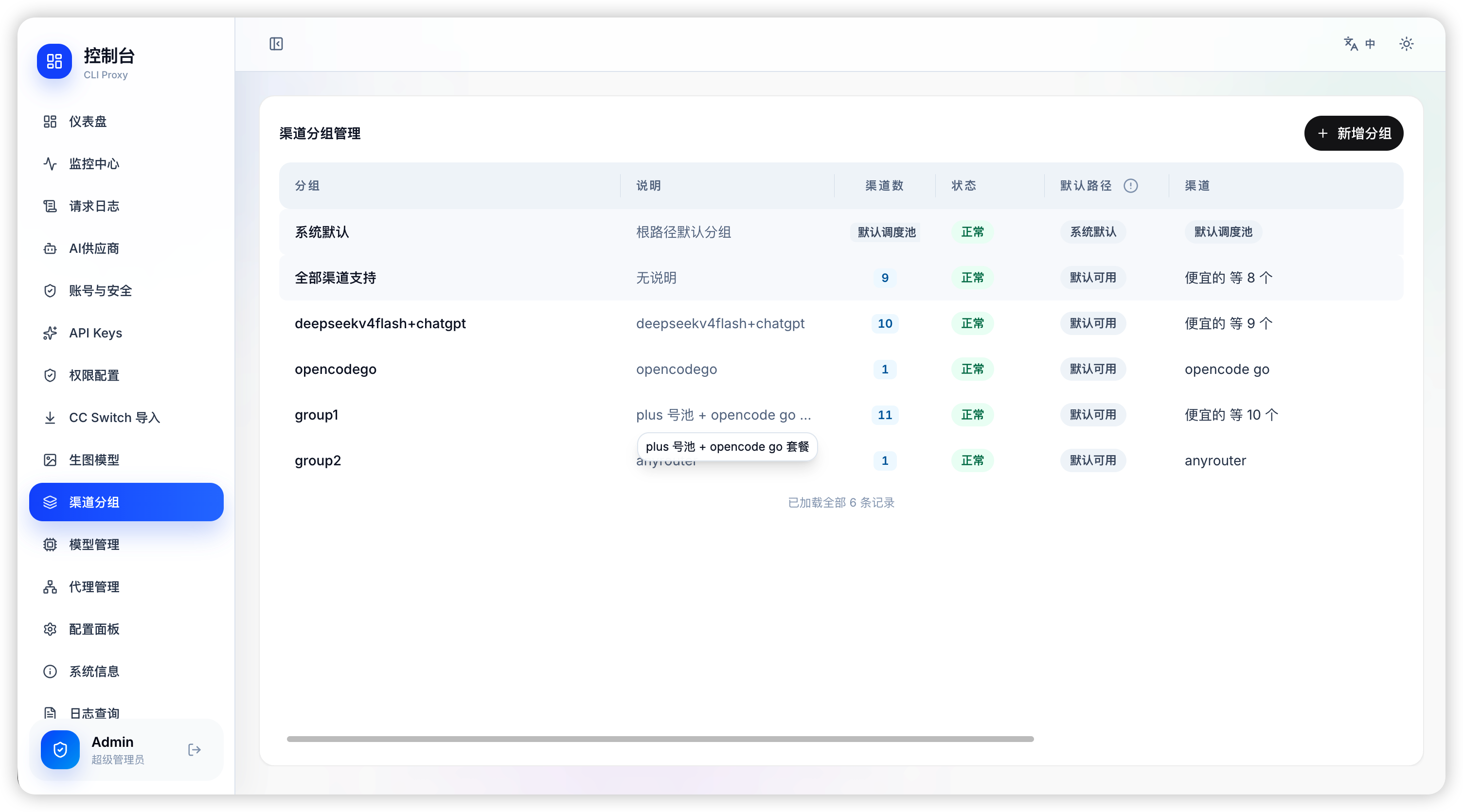This screenshot has width=1463, height=812.
Task: Open 模型管理 menu item
Action: [x=126, y=545]
